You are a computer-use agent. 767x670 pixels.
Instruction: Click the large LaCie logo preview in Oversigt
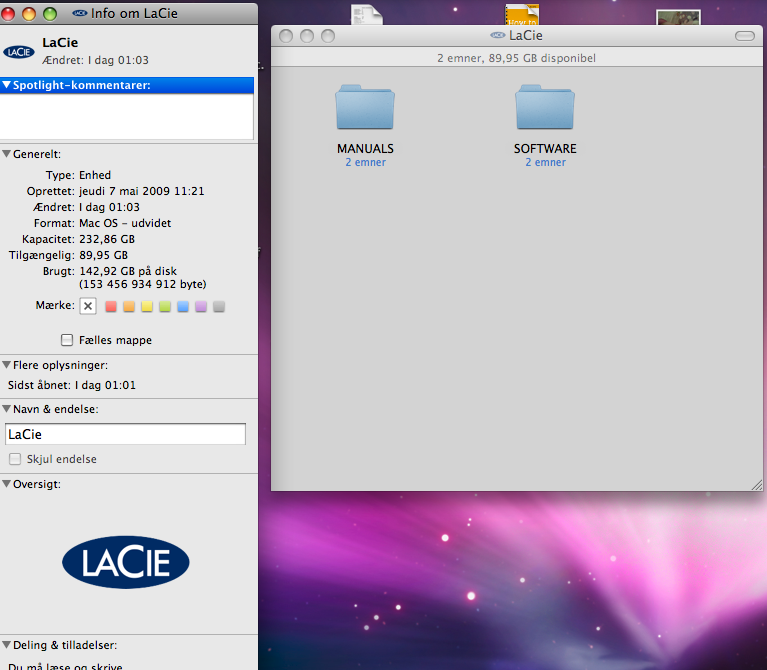[126, 562]
